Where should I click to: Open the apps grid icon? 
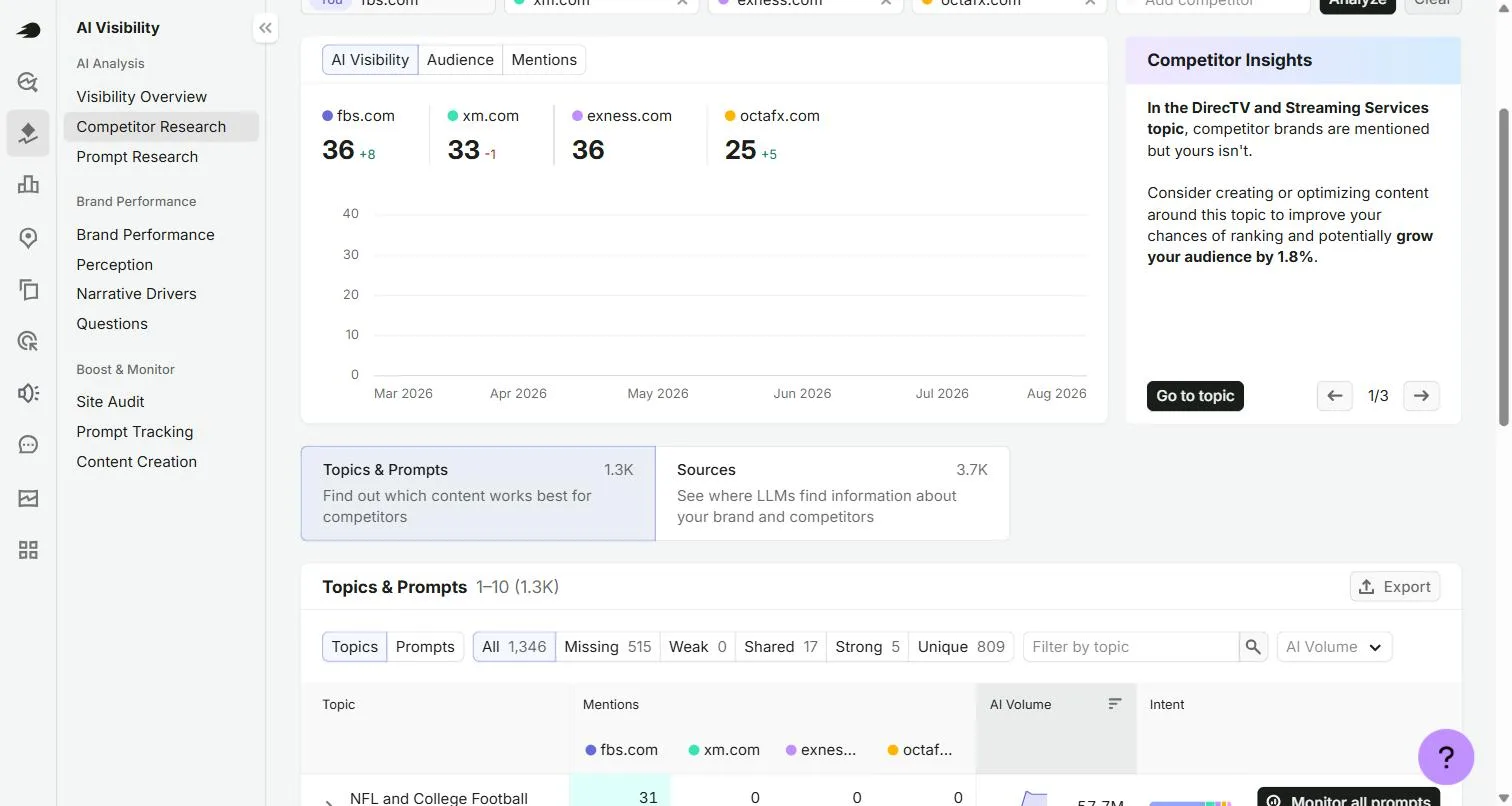click(x=28, y=550)
